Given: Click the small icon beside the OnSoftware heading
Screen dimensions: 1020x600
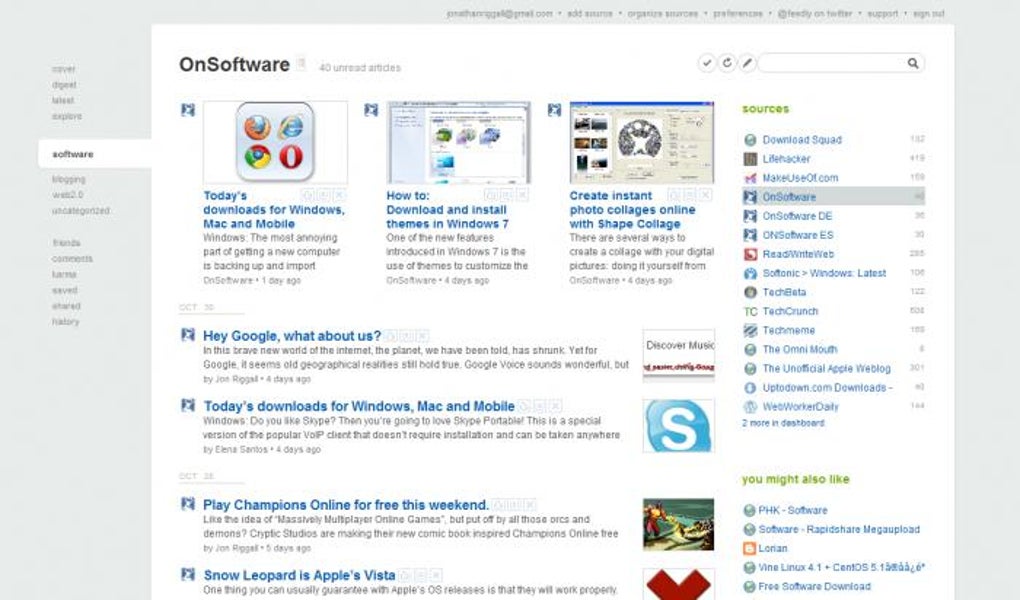Looking at the screenshot, I should pos(301,63).
